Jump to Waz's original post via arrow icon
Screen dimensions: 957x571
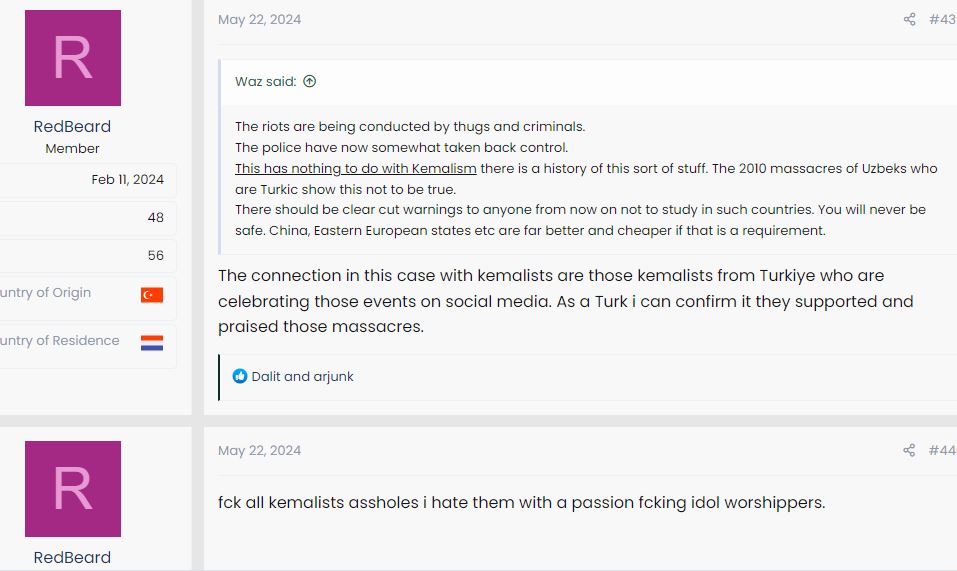click(x=310, y=82)
